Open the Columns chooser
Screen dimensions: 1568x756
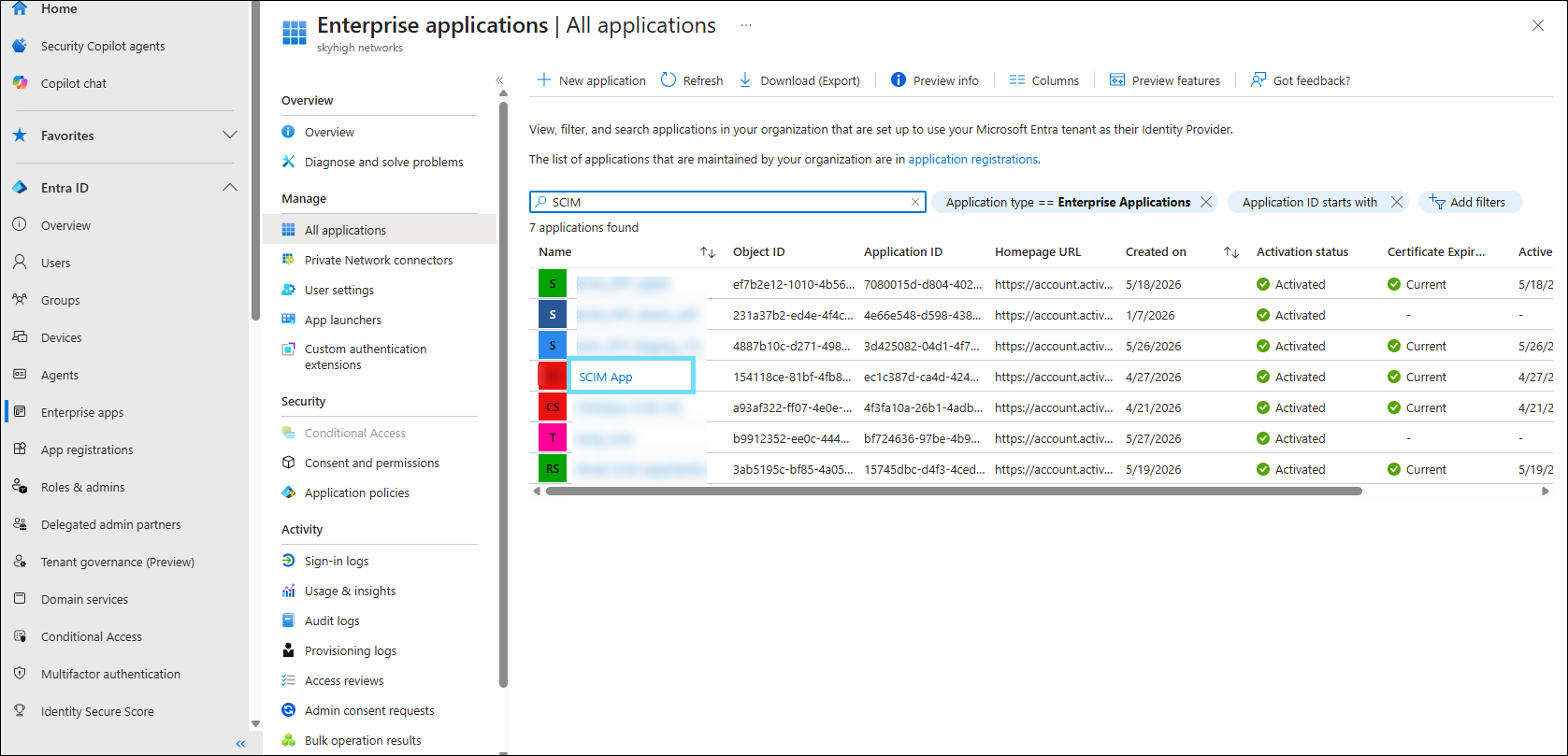[x=1044, y=80]
